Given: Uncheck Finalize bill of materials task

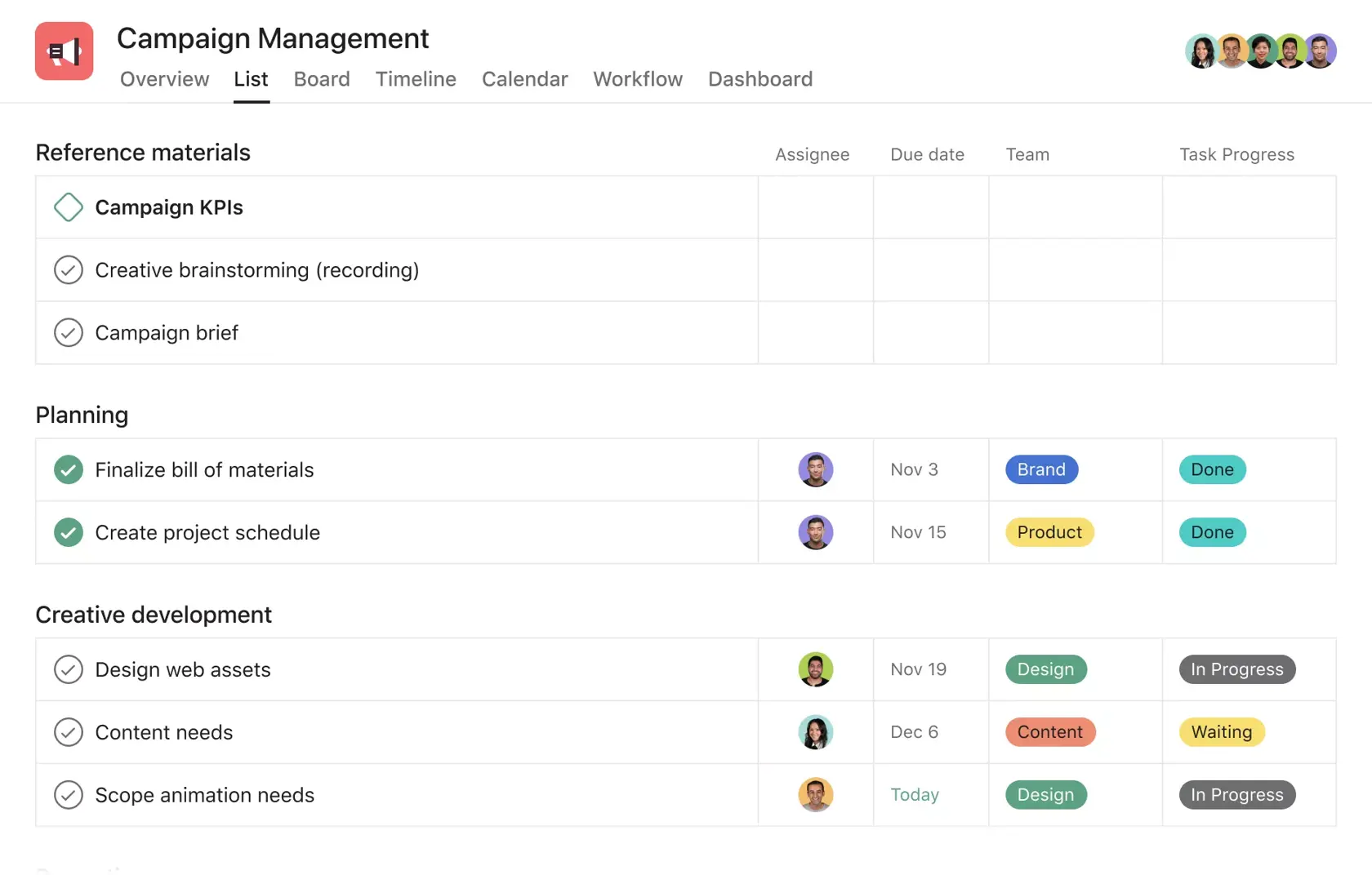Looking at the screenshot, I should pos(69,469).
